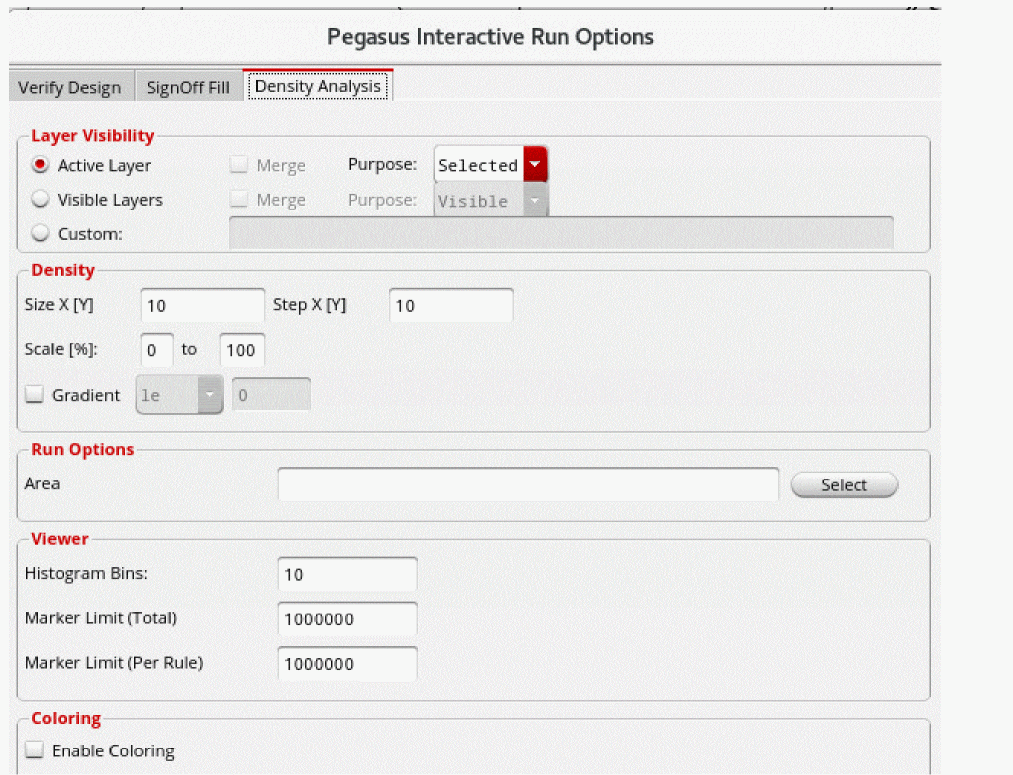Choose the Visible Layers radio option

coord(41,200)
